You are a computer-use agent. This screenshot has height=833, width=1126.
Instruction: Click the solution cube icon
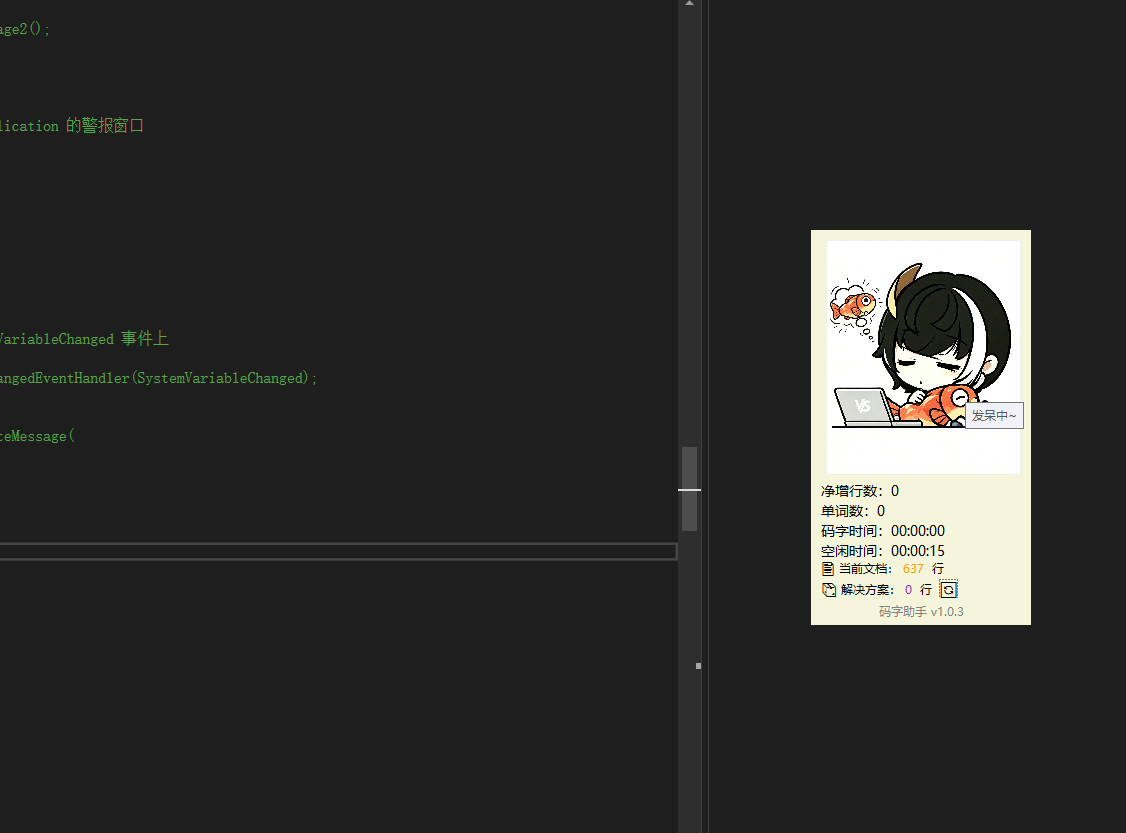click(x=829, y=590)
